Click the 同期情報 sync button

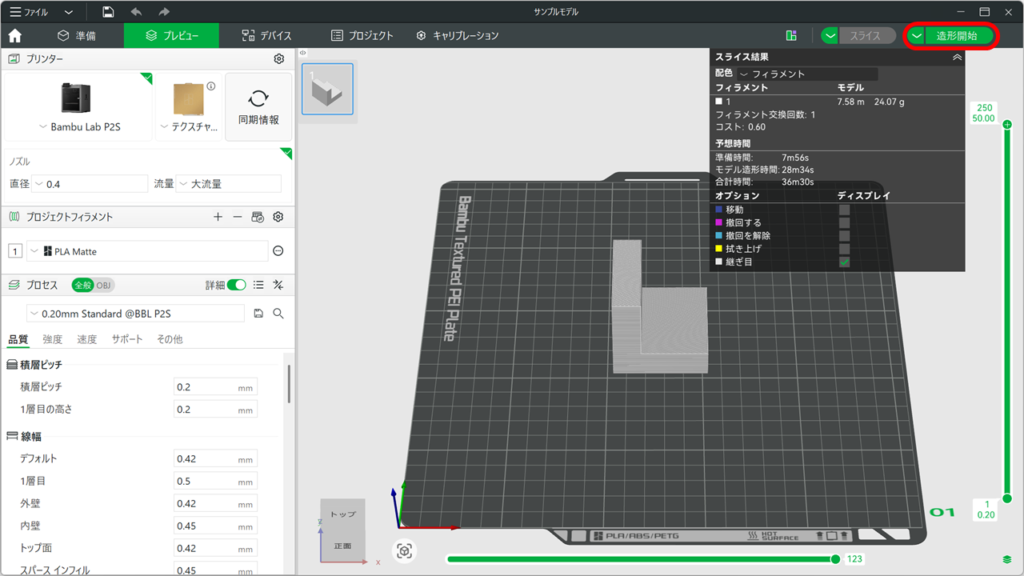point(258,107)
